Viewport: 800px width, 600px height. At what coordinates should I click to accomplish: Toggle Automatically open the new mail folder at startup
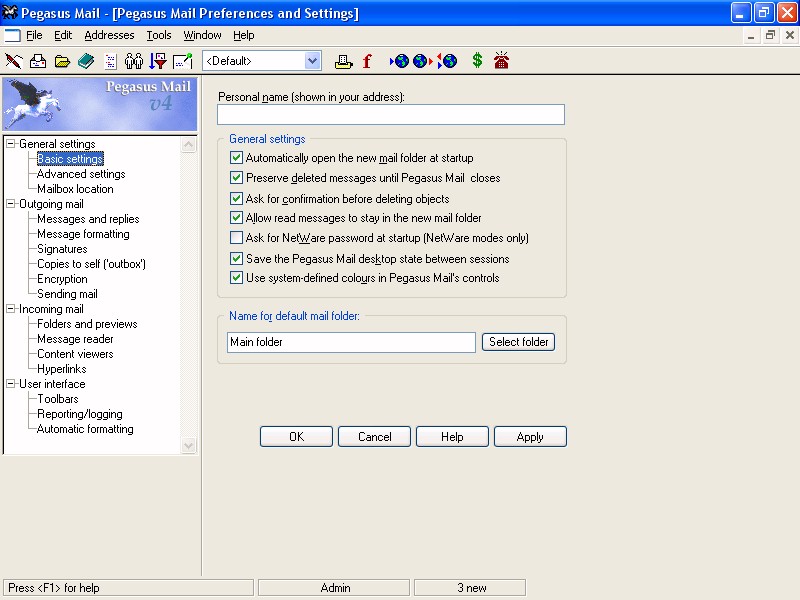tap(236, 158)
